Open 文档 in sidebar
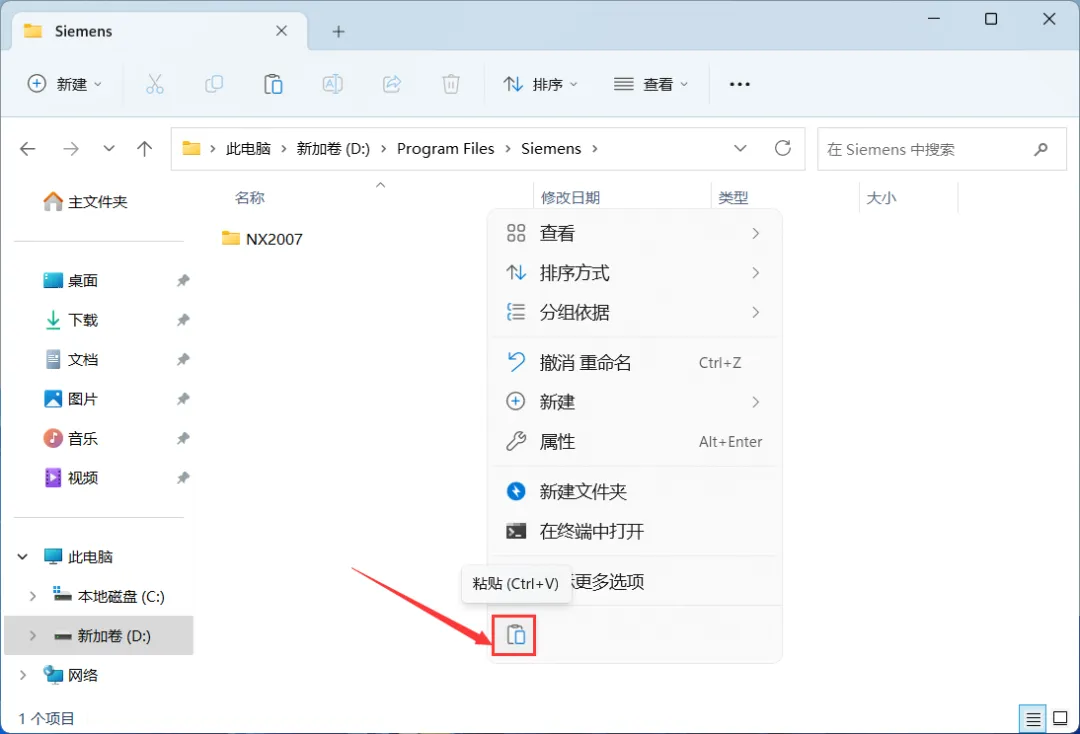Screen dimensions: 1080x734 click(x=71, y=359)
